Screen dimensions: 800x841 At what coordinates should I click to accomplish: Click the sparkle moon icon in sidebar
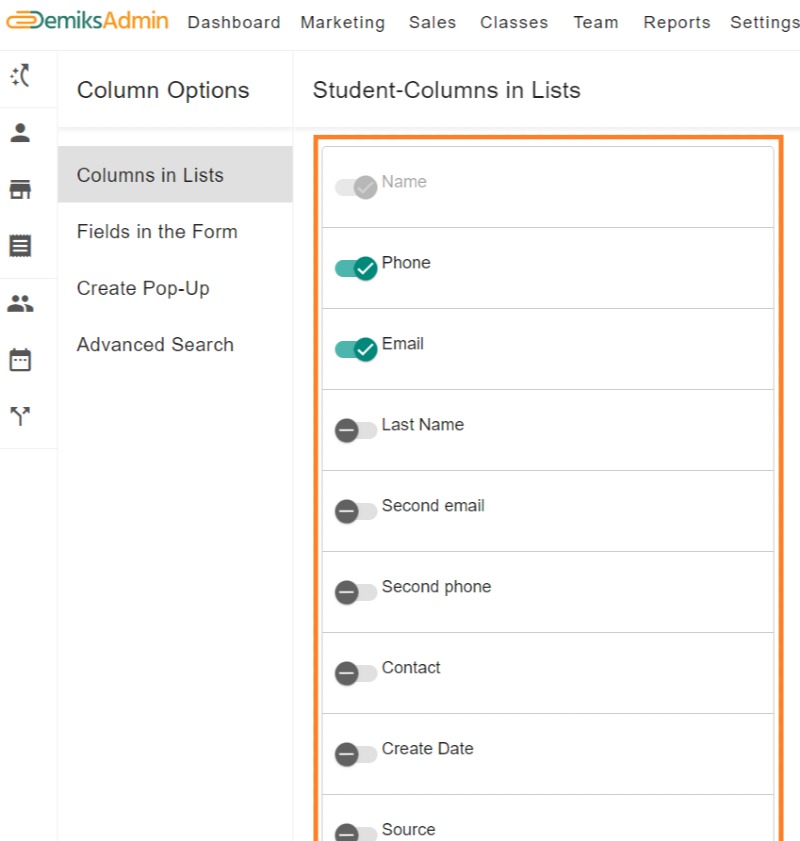coord(20,76)
